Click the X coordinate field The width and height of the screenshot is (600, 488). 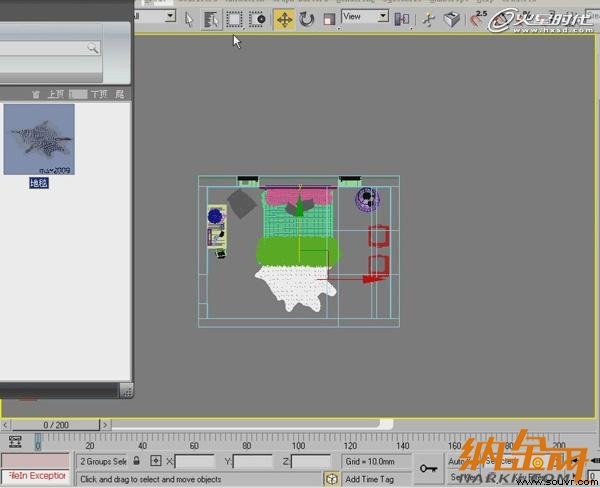click(194, 461)
